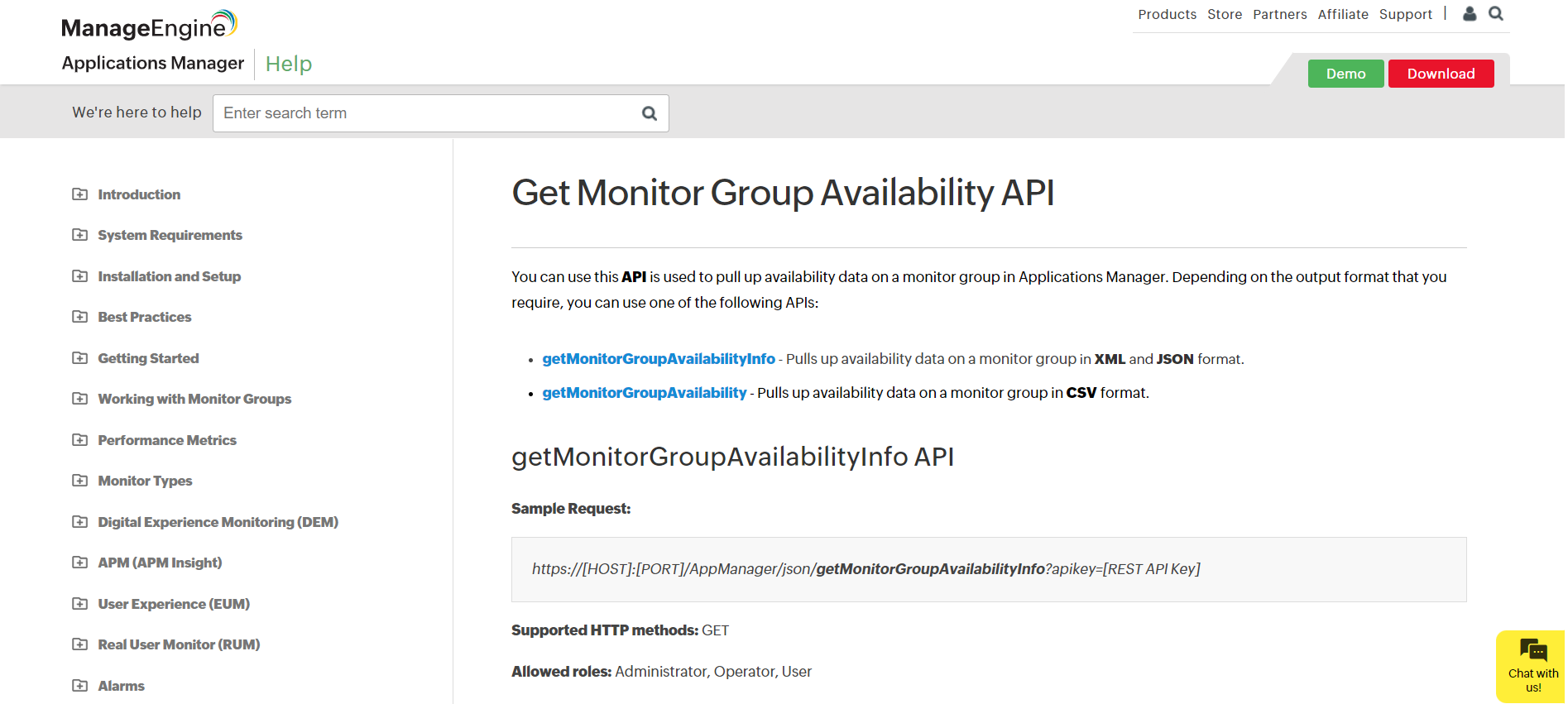Click the getMonitorGroupAvailabilityInfo API subheading

[x=733, y=457]
